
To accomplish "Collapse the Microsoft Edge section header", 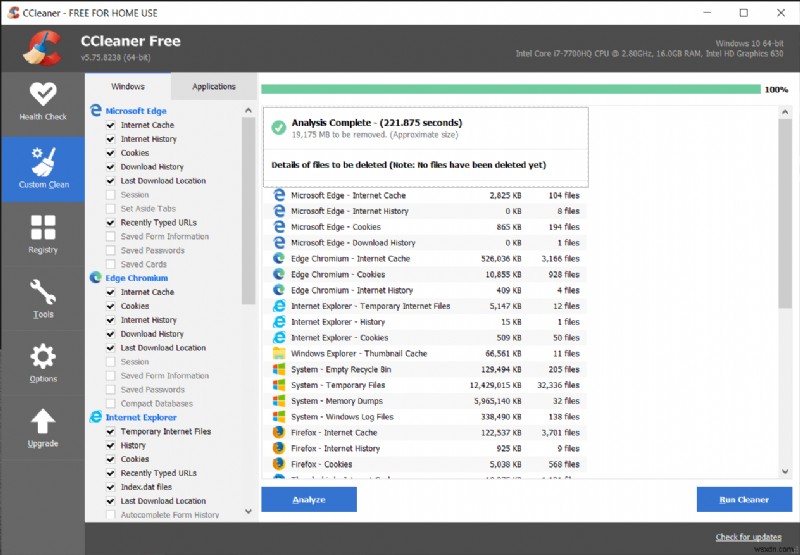I will [136, 111].
